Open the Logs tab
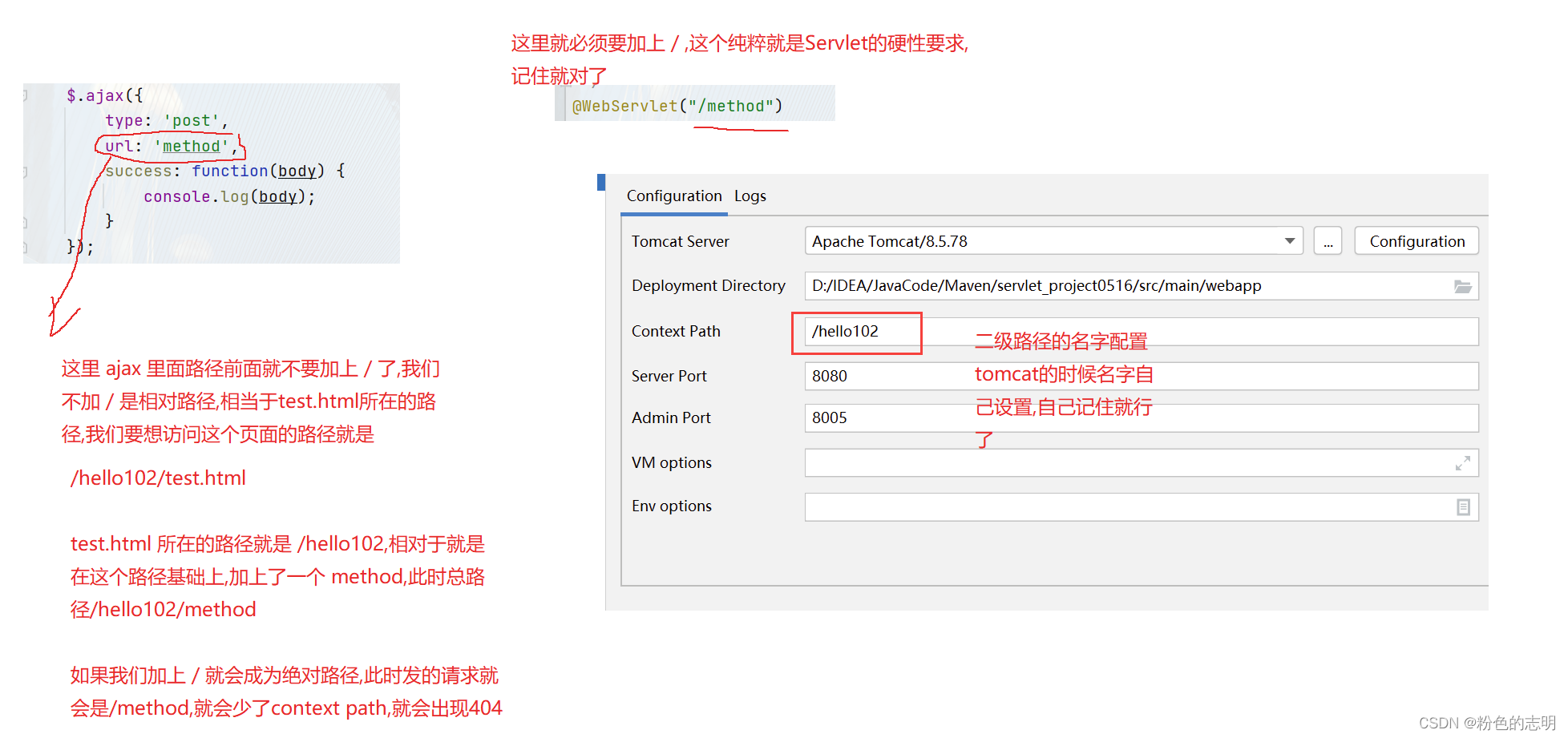 click(750, 196)
